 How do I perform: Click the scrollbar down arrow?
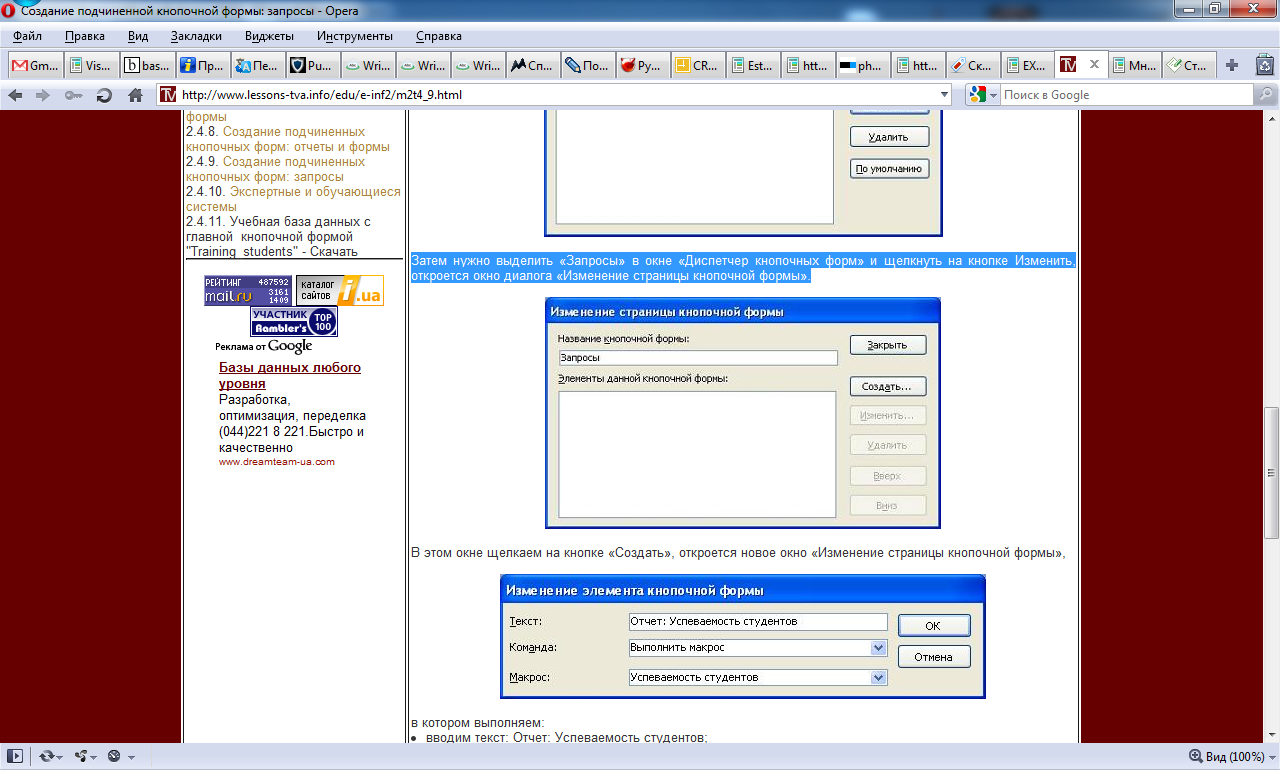pos(1272,735)
